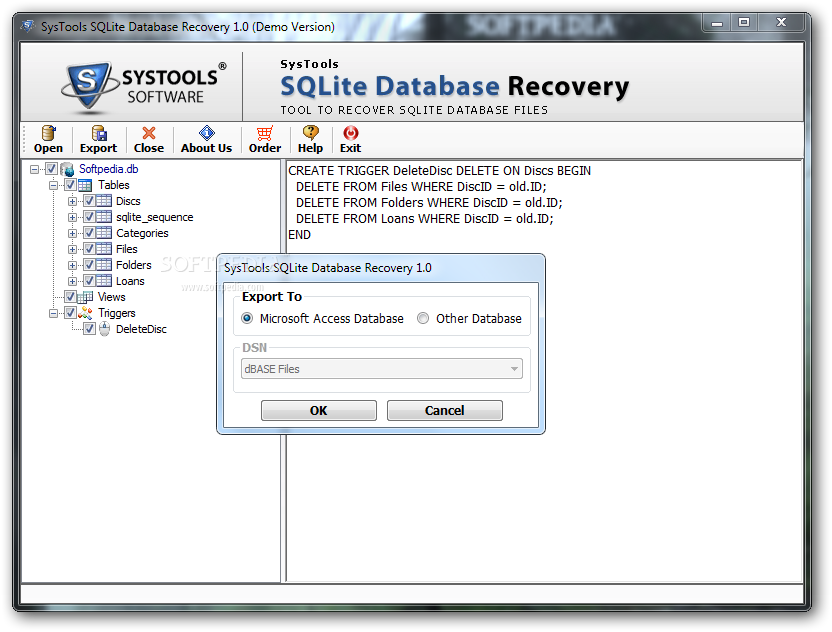
Task: Minimize the SysTools application window
Action: click(x=717, y=23)
